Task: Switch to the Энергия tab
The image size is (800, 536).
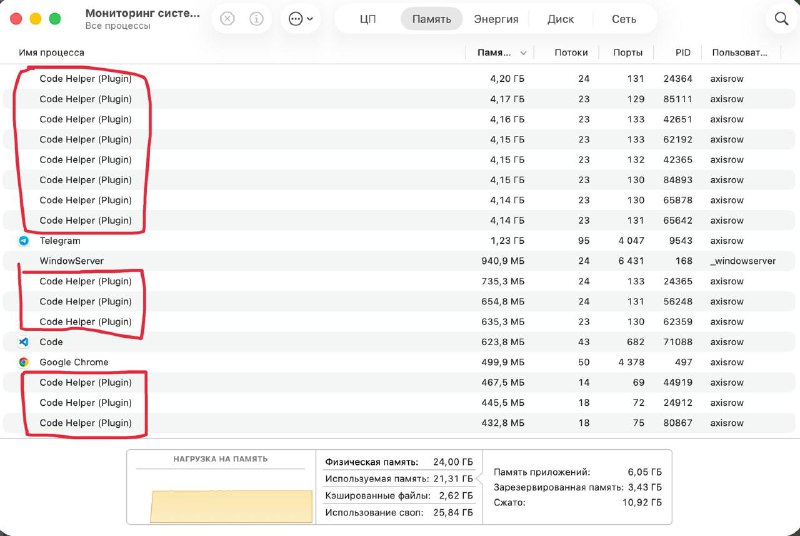Action: click(x=496, y=19)
